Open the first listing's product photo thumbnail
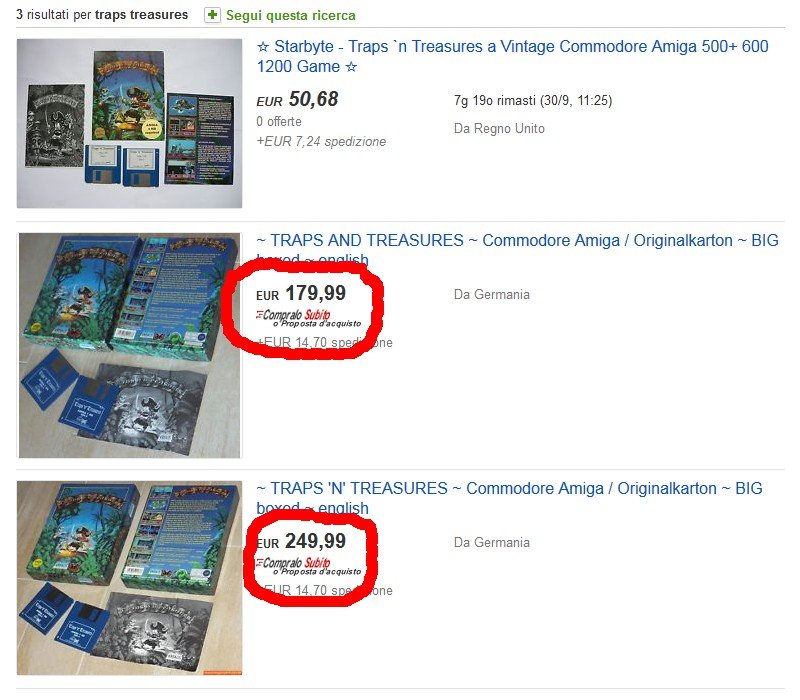This screenshot has width=800, height=700. 130,123
